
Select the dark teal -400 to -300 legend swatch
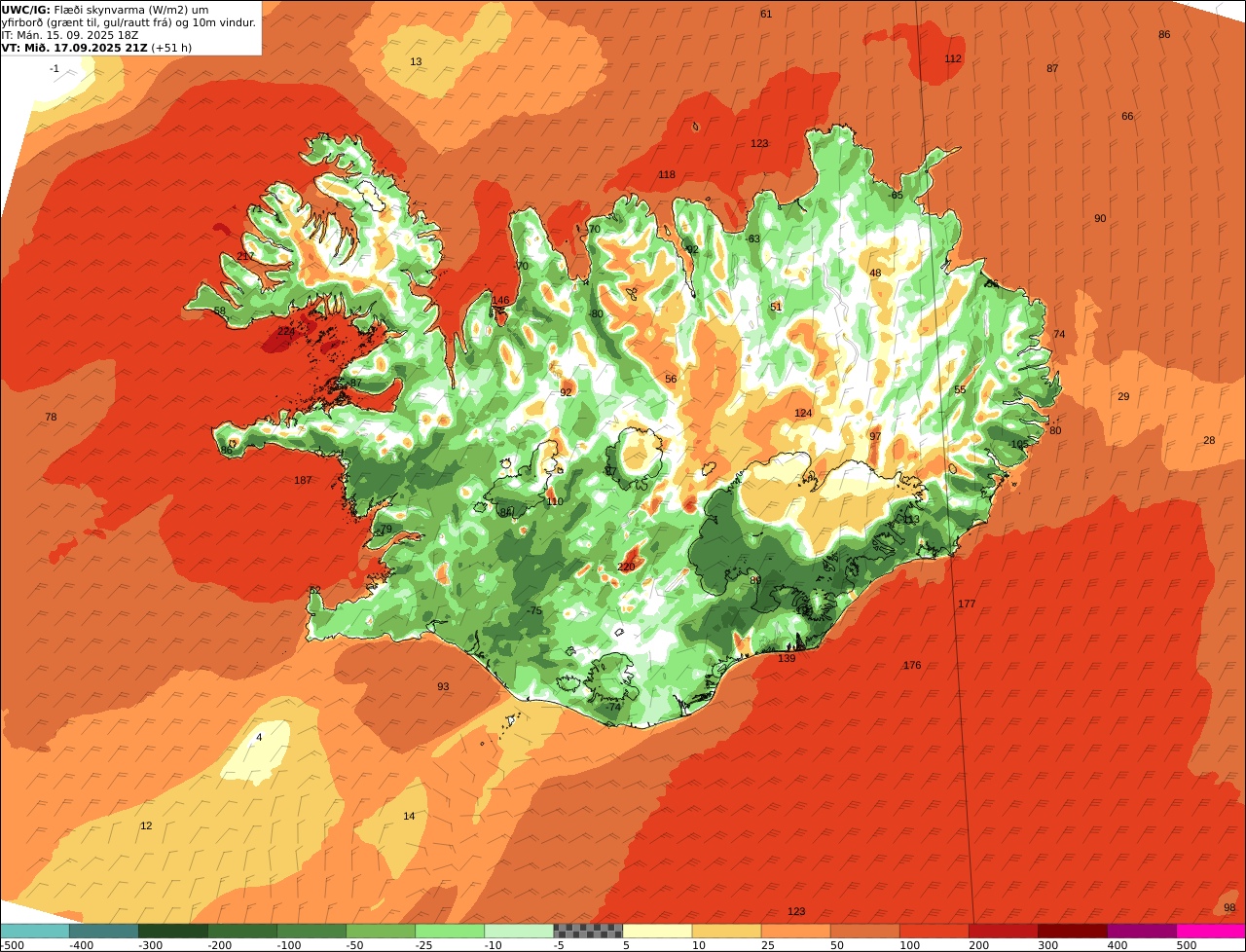point(104,931)
